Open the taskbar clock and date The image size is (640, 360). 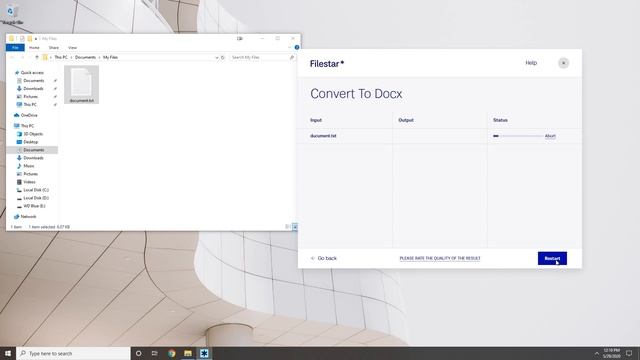point(611,353)
